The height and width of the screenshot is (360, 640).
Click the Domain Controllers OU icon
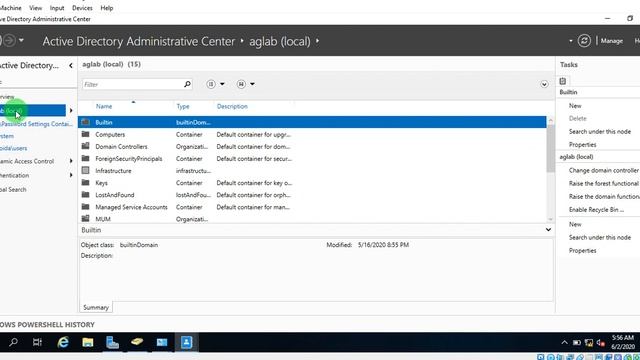coord(85,146)
